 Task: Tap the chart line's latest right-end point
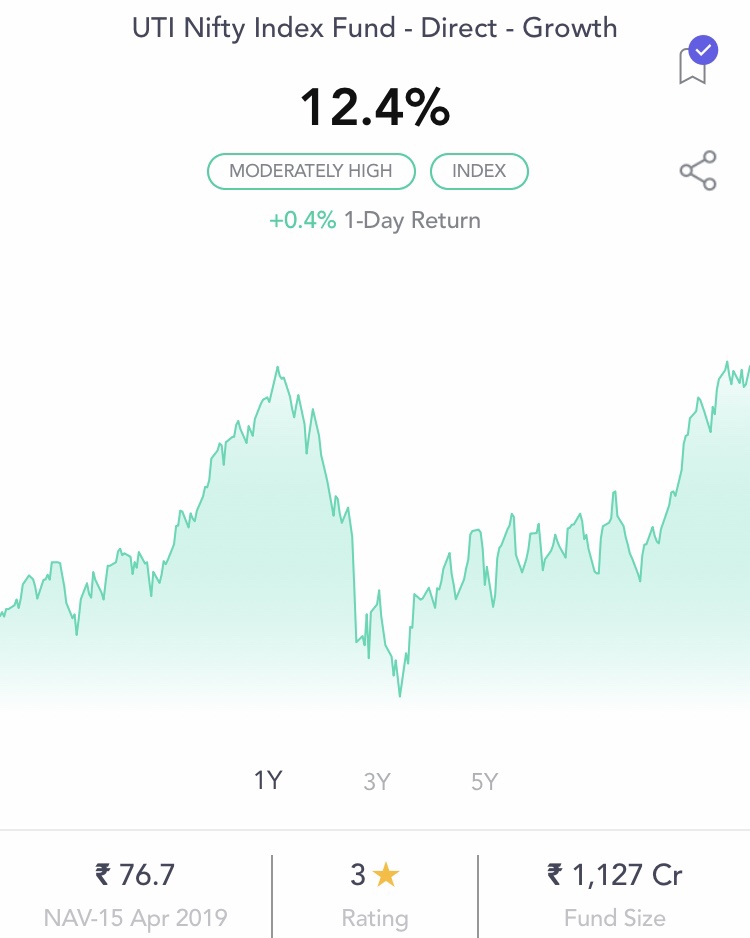(x=747, y=366)
